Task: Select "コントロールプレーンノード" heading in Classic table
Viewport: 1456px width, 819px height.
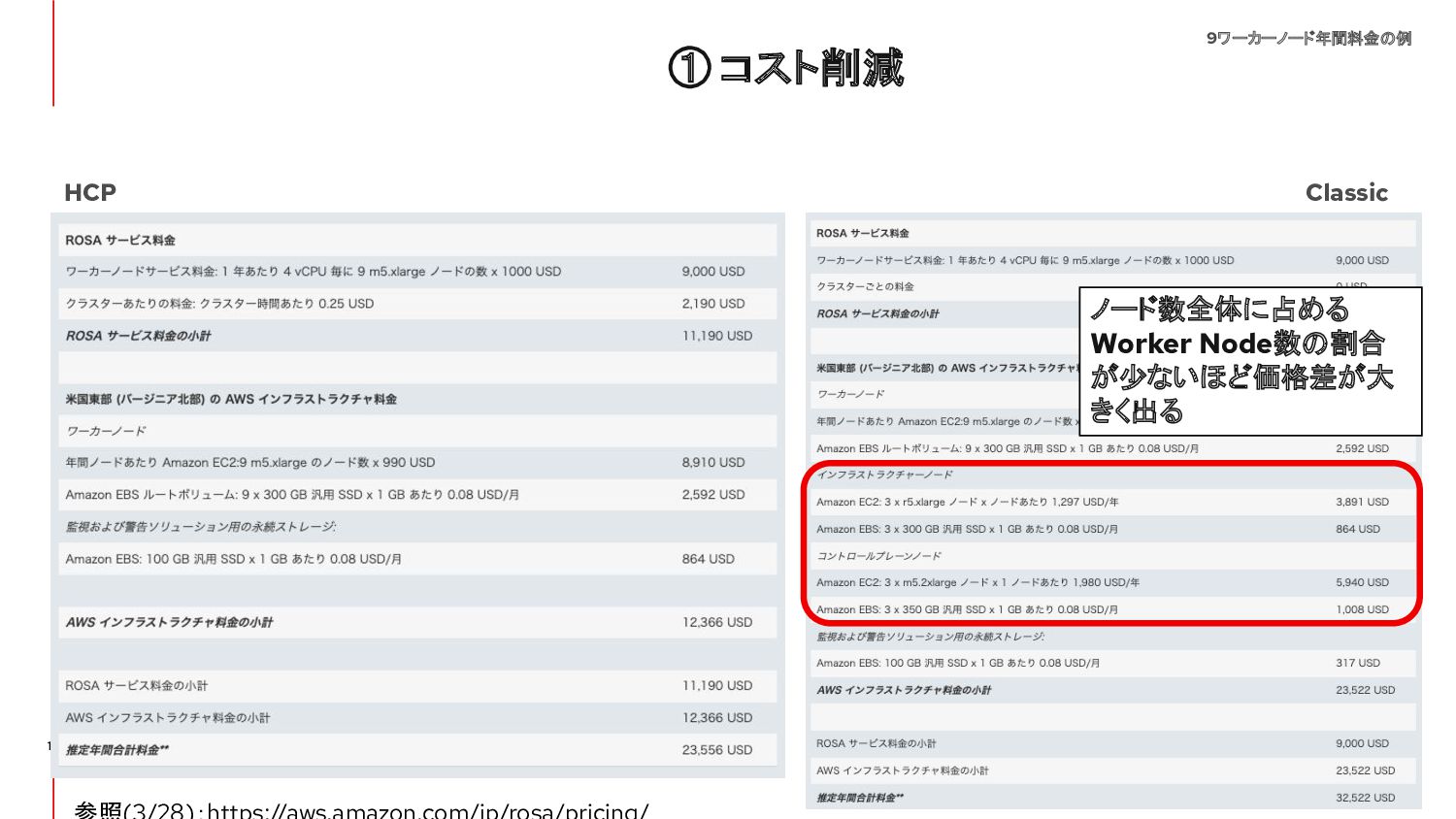Action: click(878, 556)
